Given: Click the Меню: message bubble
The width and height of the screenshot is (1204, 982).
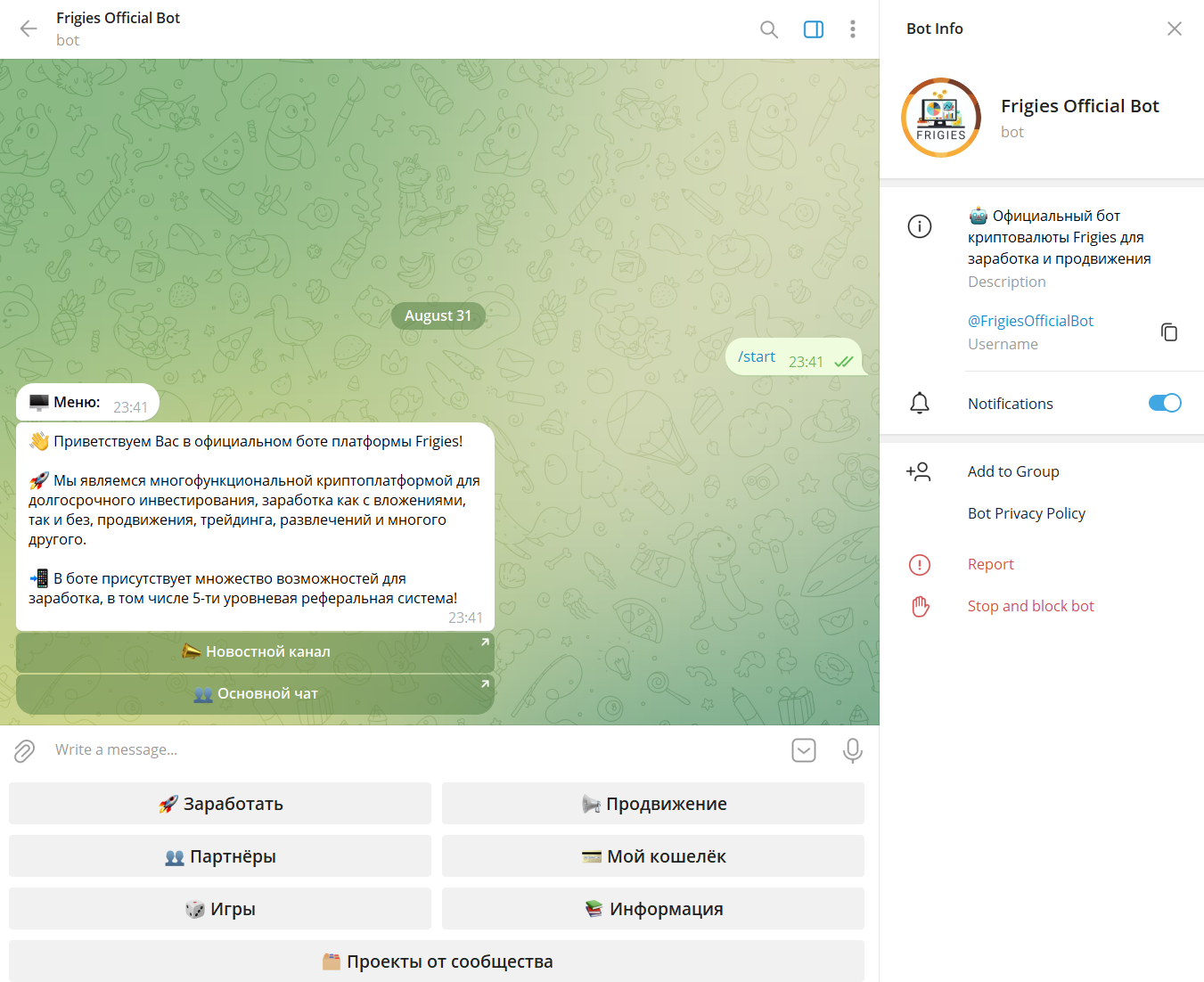Looking at the screenshot, I should pos(87,403).
